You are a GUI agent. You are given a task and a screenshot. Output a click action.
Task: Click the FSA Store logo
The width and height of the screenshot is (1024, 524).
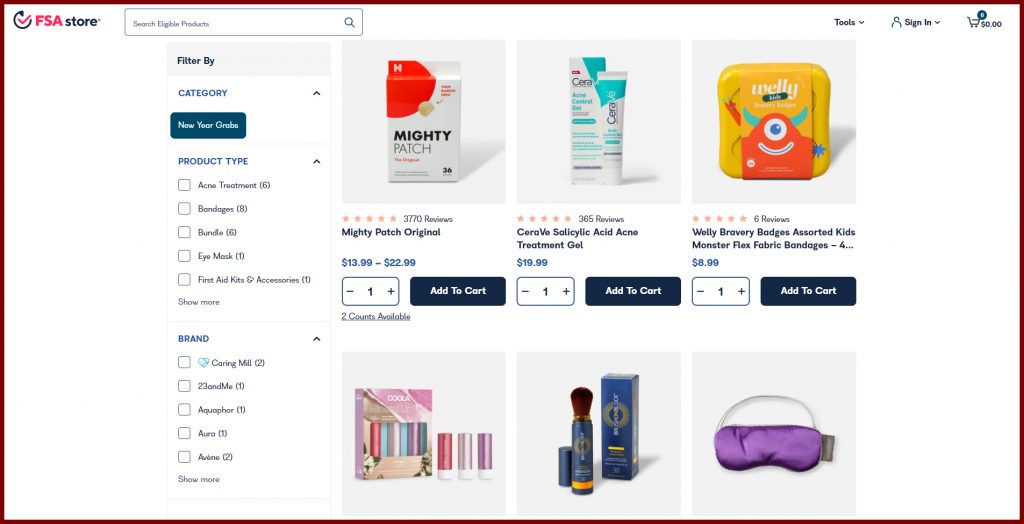pos(57,21)
